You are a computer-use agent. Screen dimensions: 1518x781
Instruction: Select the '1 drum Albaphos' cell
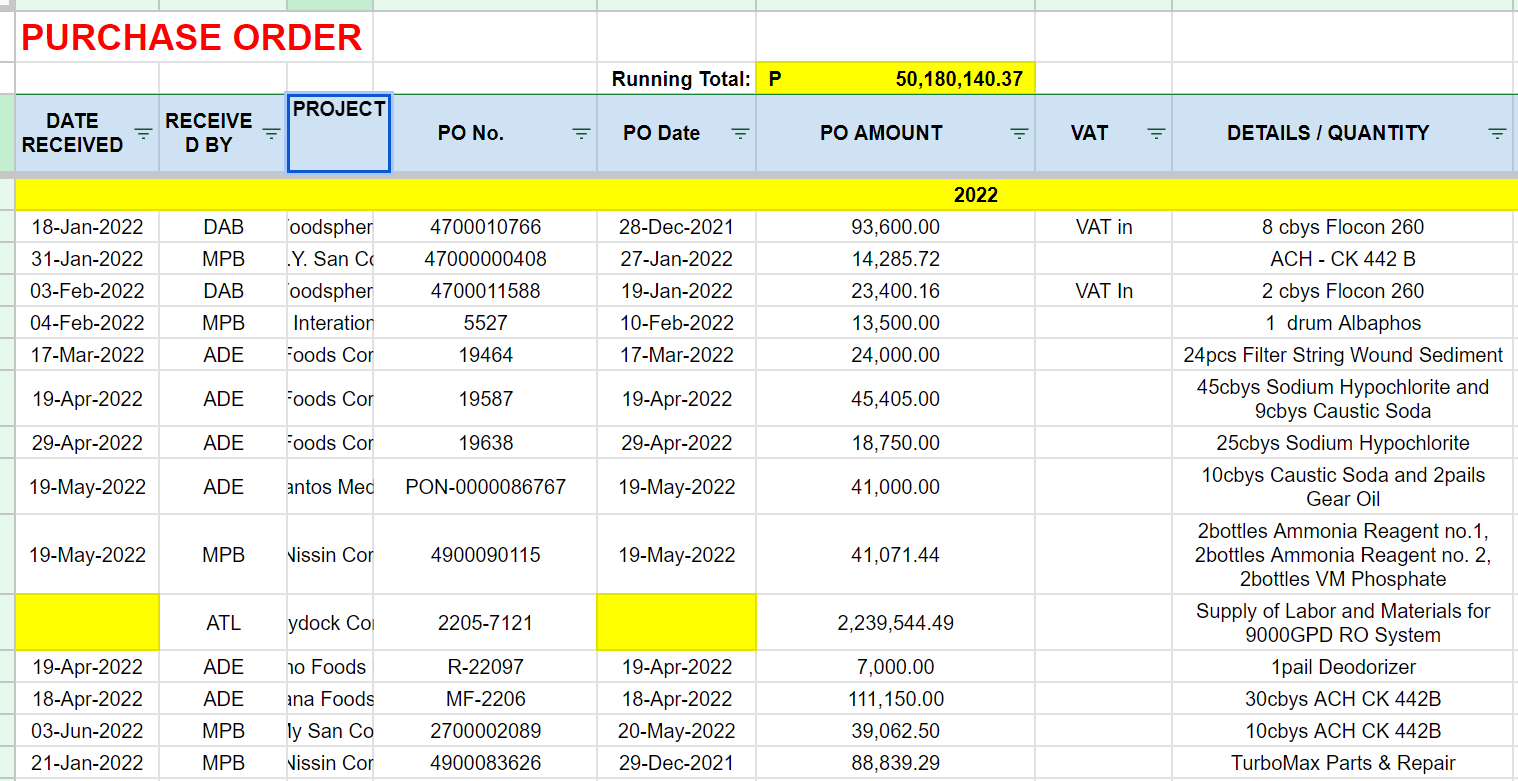[x=1343, y=323]
